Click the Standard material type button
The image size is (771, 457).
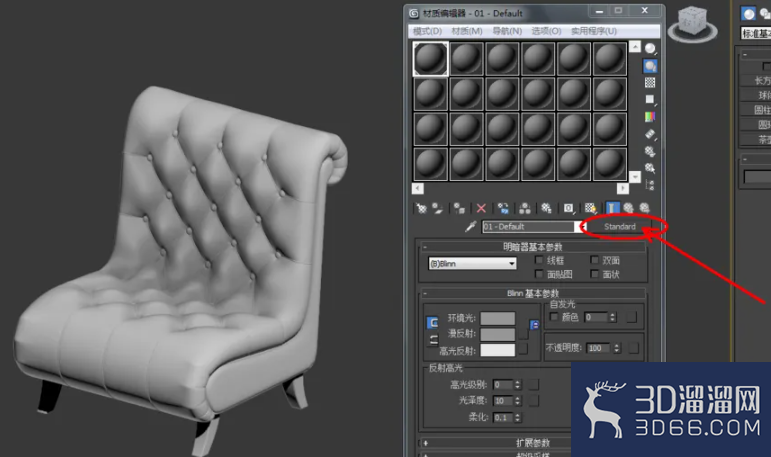click(x=620, y=226)
